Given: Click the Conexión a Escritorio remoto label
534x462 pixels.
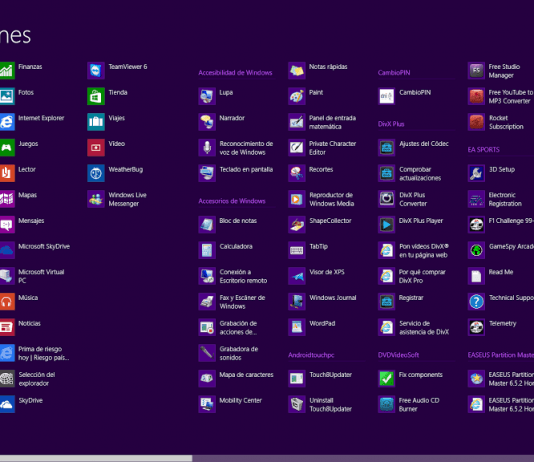Looking at the screenshot, I should (x=243, y=276).
